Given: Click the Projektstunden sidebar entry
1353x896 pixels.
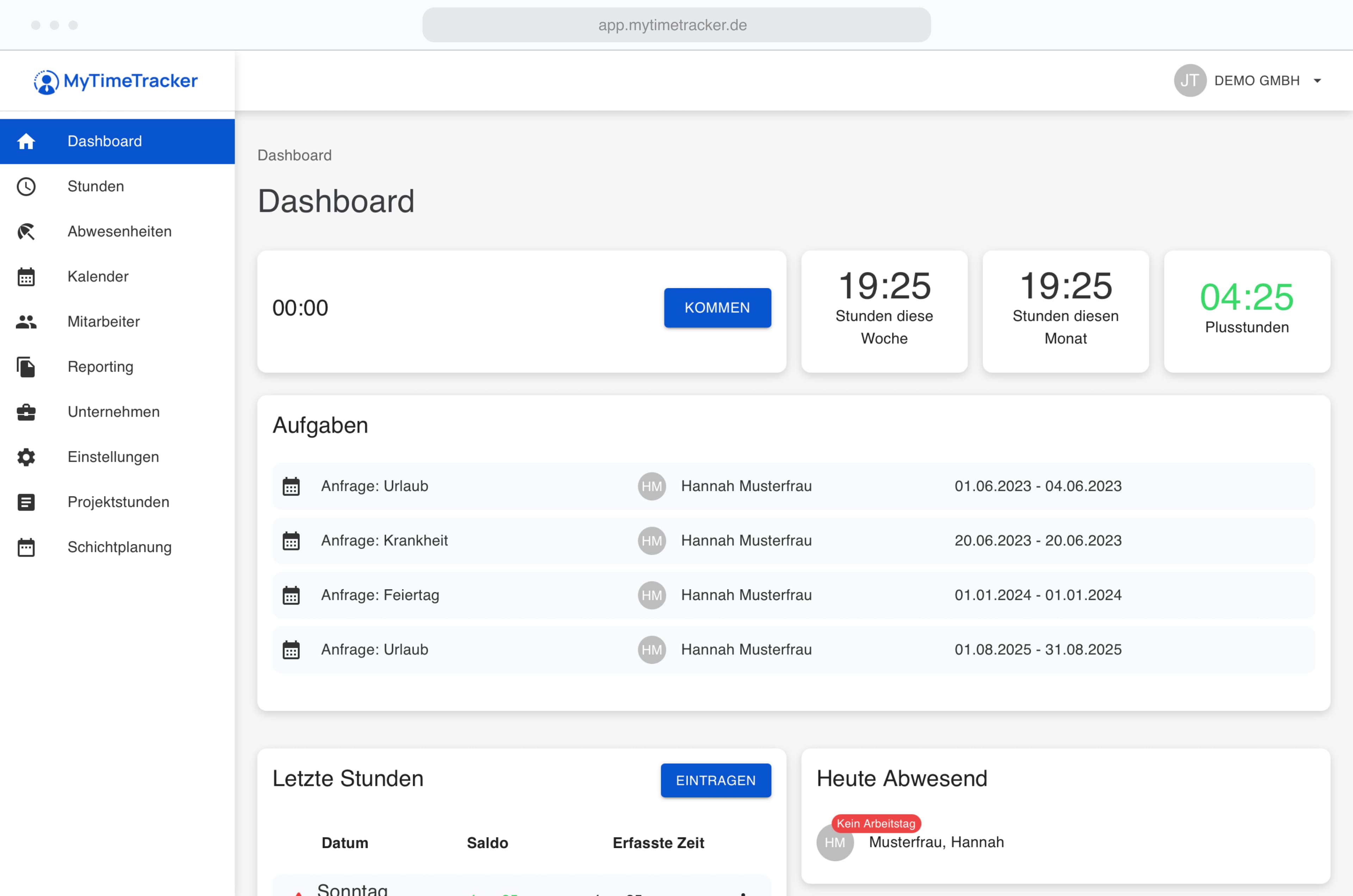Looking at the screenshot, I should (x=118, y=502).
